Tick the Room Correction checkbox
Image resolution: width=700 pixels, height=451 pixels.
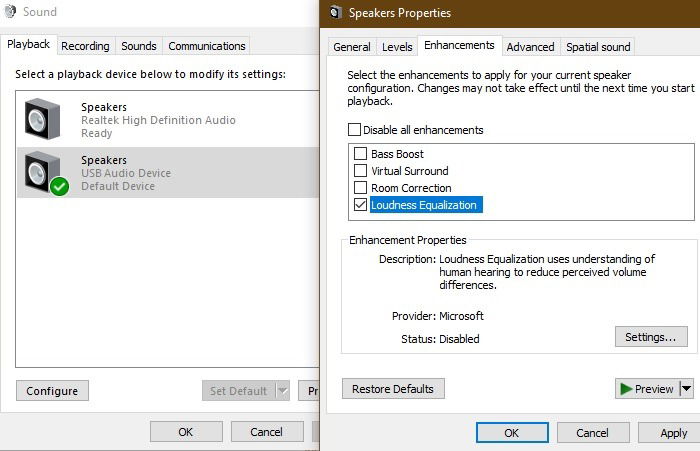click(x=360, y=188)
